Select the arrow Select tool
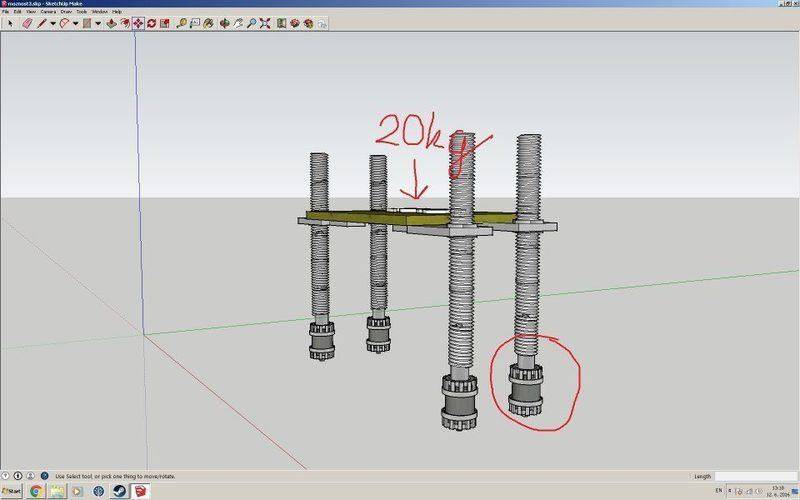The width and height of the screenshot is (800, 500). pyautogui.click(x=10, y=22)
